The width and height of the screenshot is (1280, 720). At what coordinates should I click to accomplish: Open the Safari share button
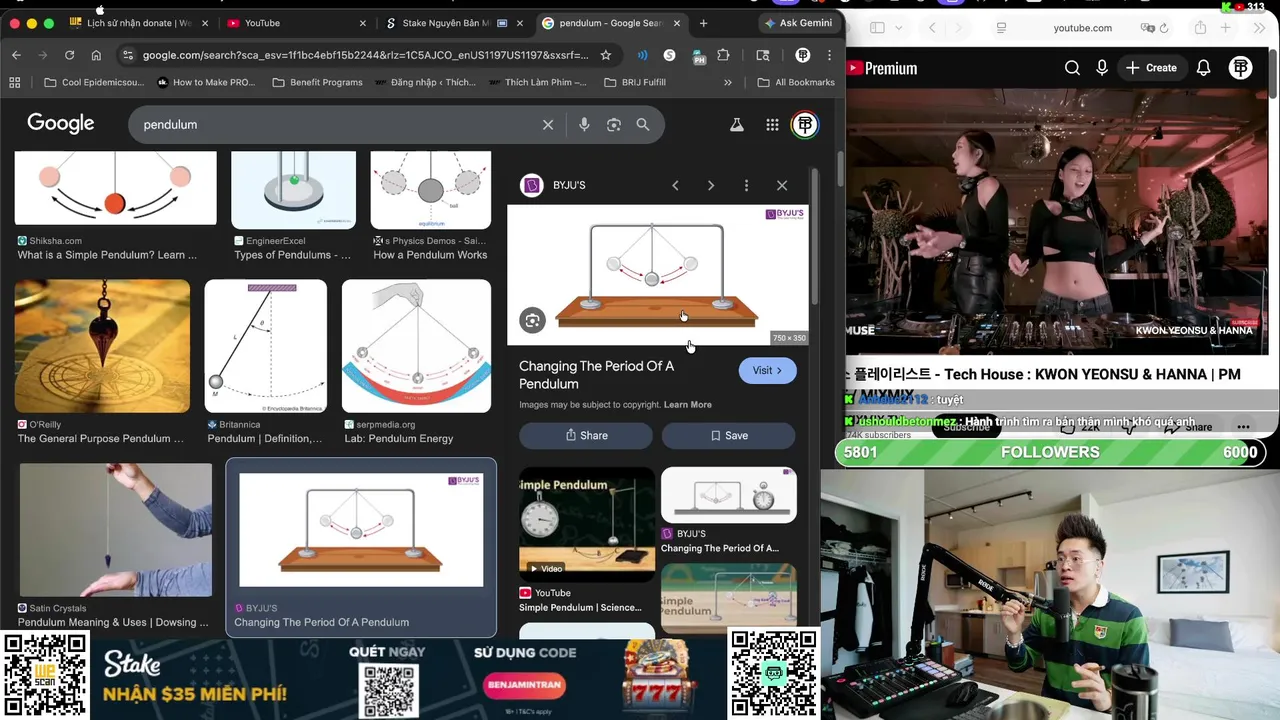1200,28
